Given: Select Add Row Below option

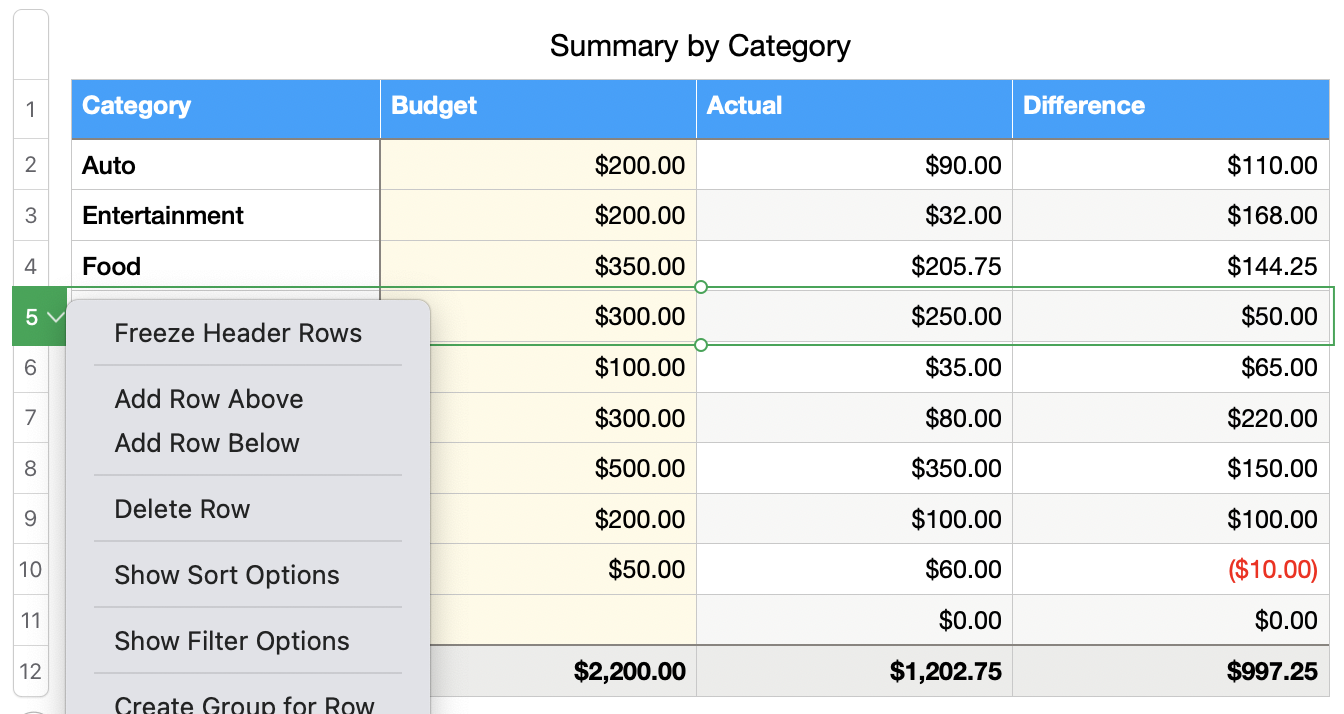Looking at the screenshot, I should [207, 443].
